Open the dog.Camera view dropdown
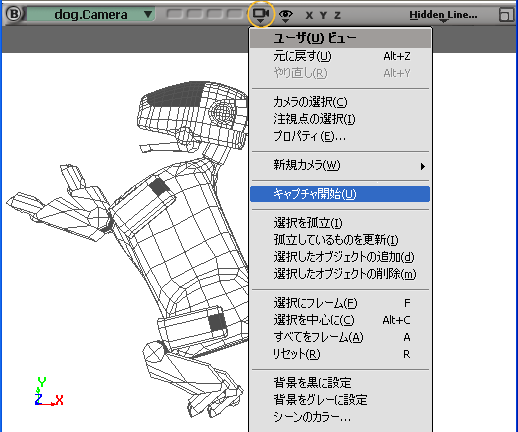 90,14
